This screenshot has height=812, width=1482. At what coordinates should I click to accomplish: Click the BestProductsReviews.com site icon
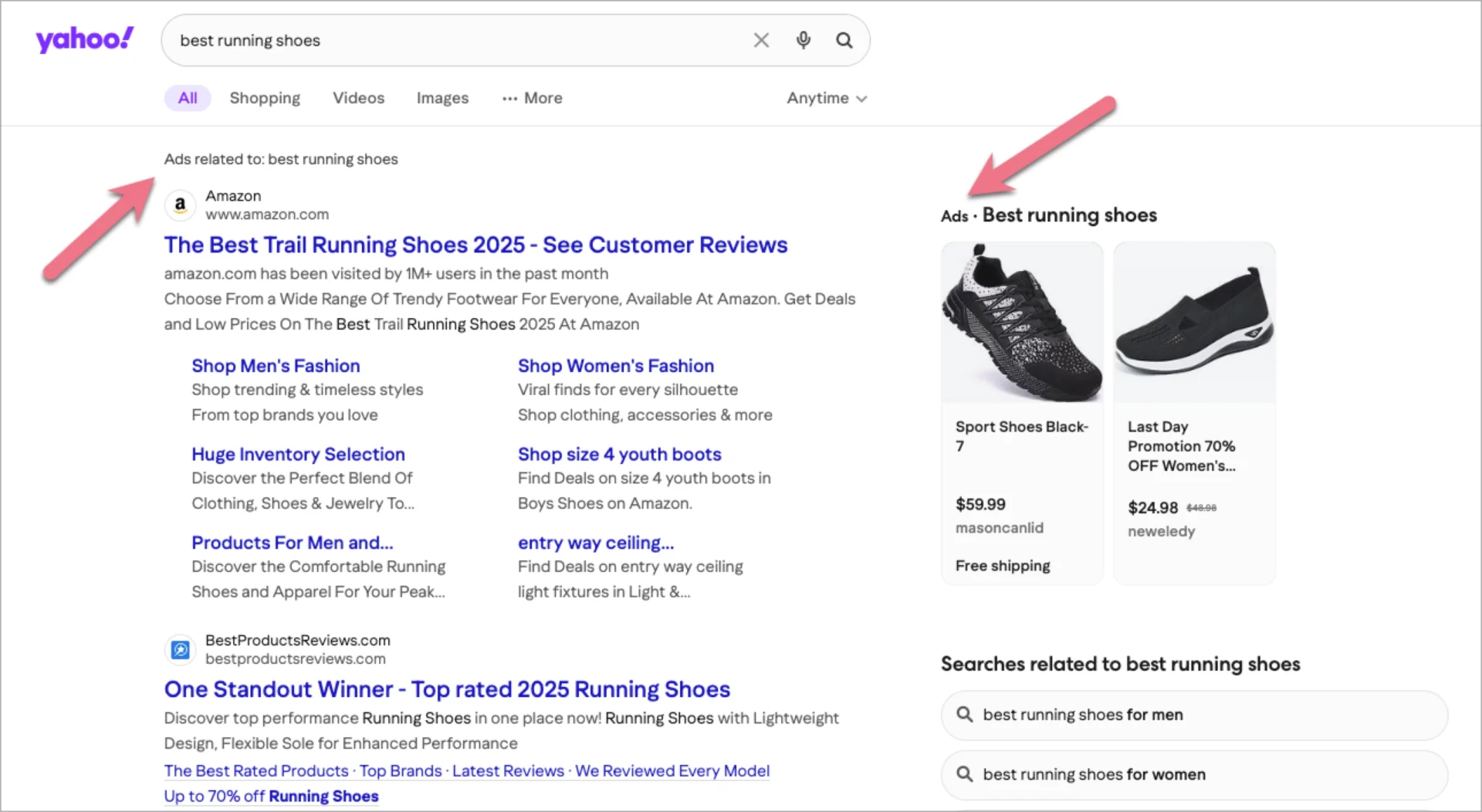180,649
